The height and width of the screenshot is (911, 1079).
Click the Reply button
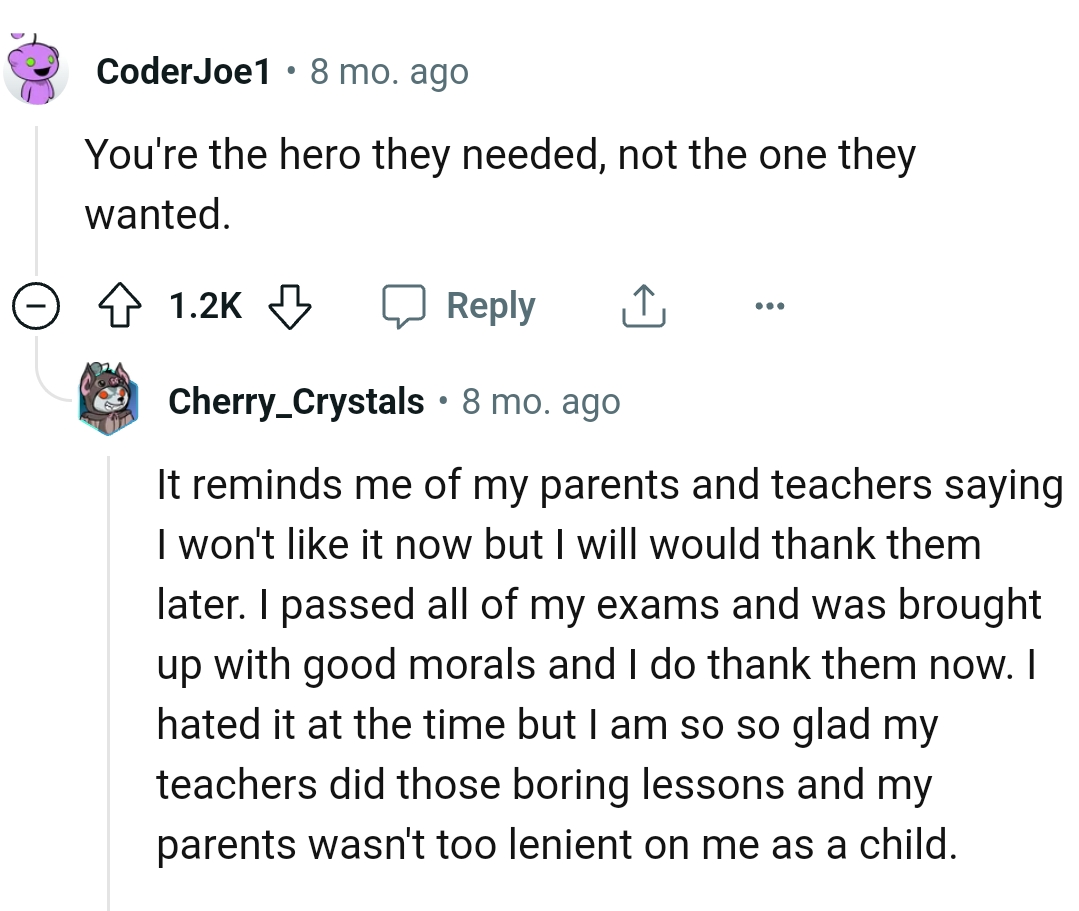490,306
